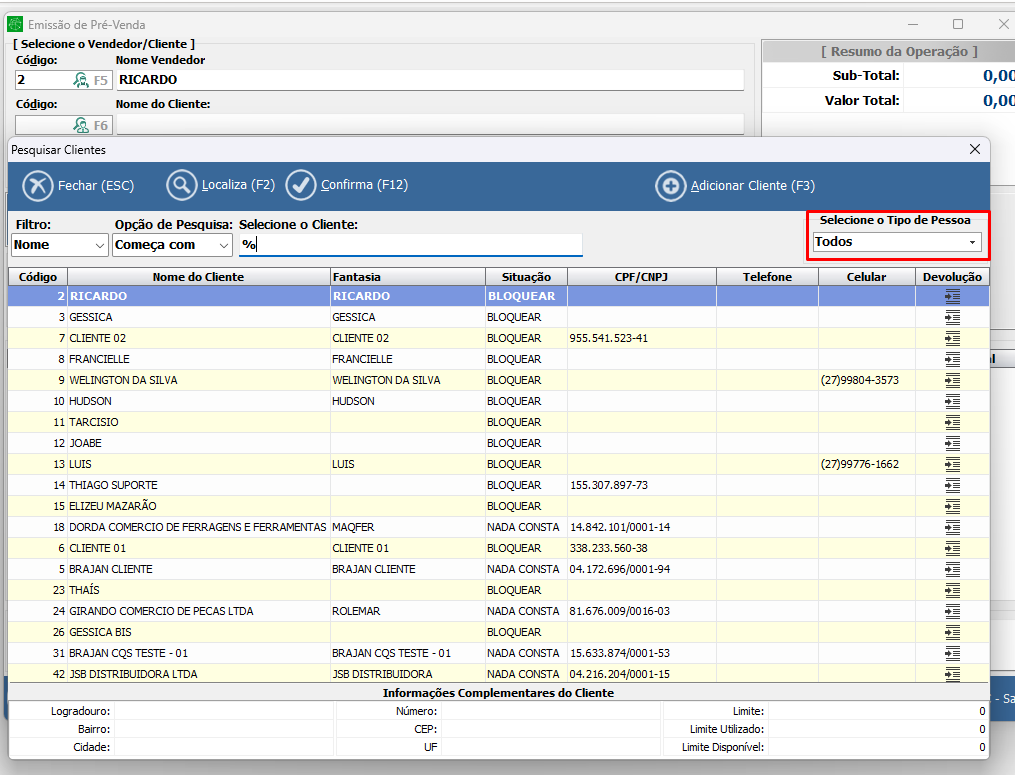Click Devolução icon for JSB DISTRIBUIDORA row
This screenshot has height=775, width=1015.
pos(952,674)
